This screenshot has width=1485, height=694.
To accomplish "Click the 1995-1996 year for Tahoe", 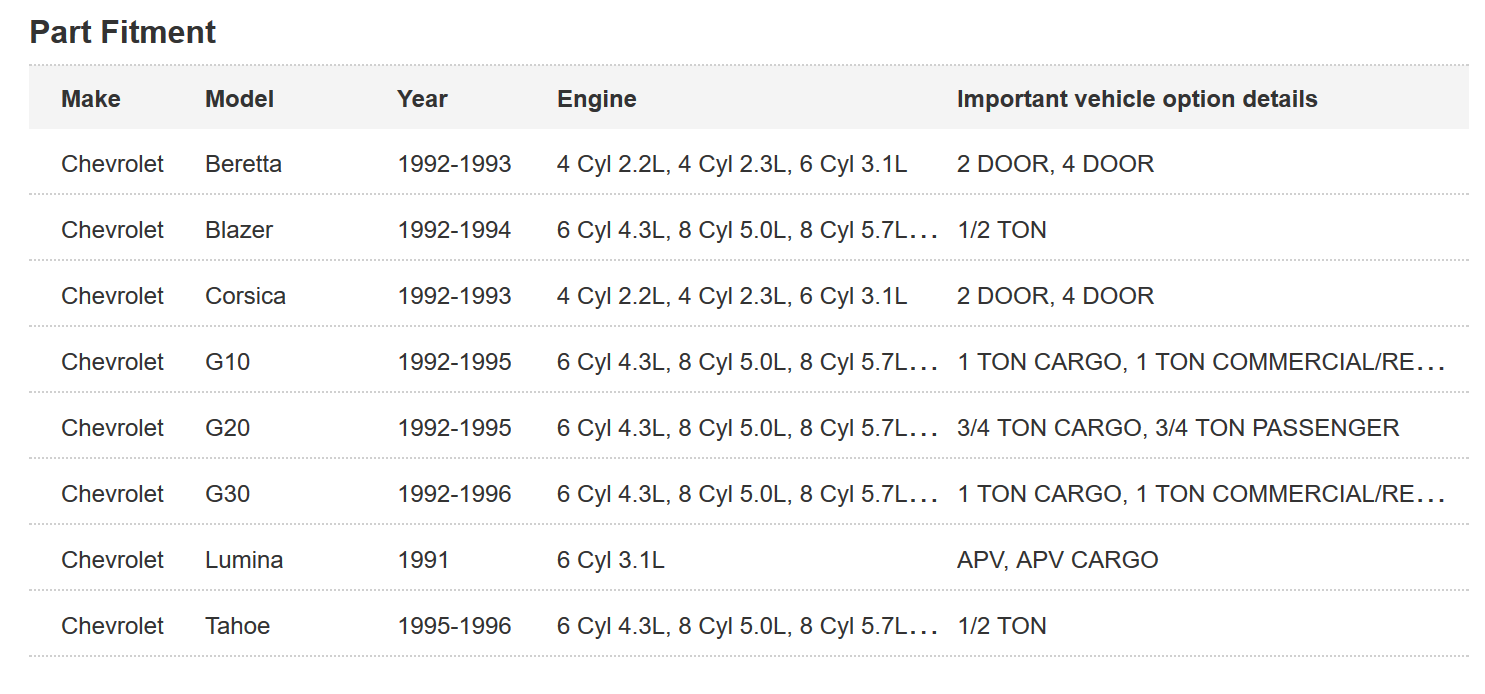I will pyautogui.click(x=454, y=626).
